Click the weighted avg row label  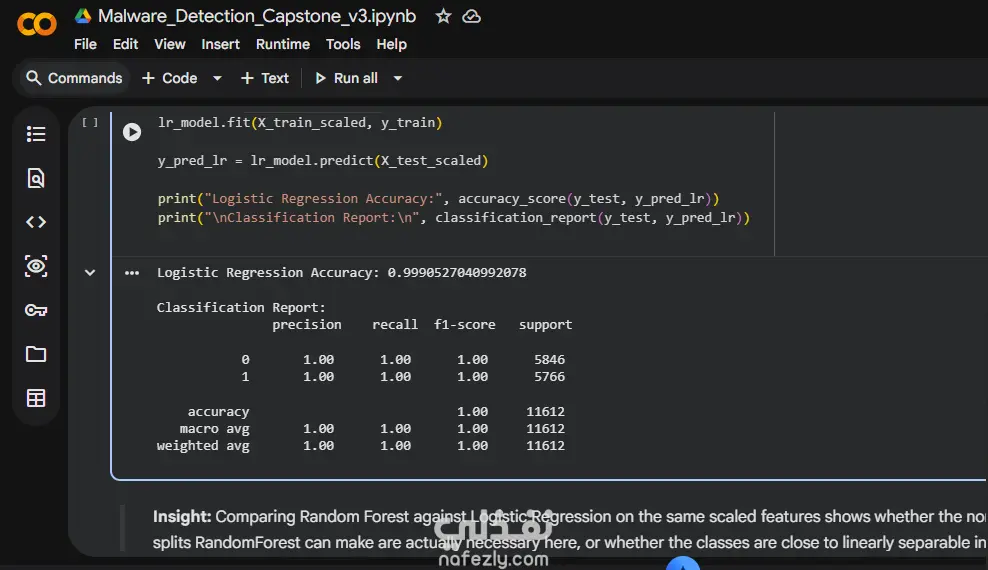pyautogui.click(x=203, y=446)
